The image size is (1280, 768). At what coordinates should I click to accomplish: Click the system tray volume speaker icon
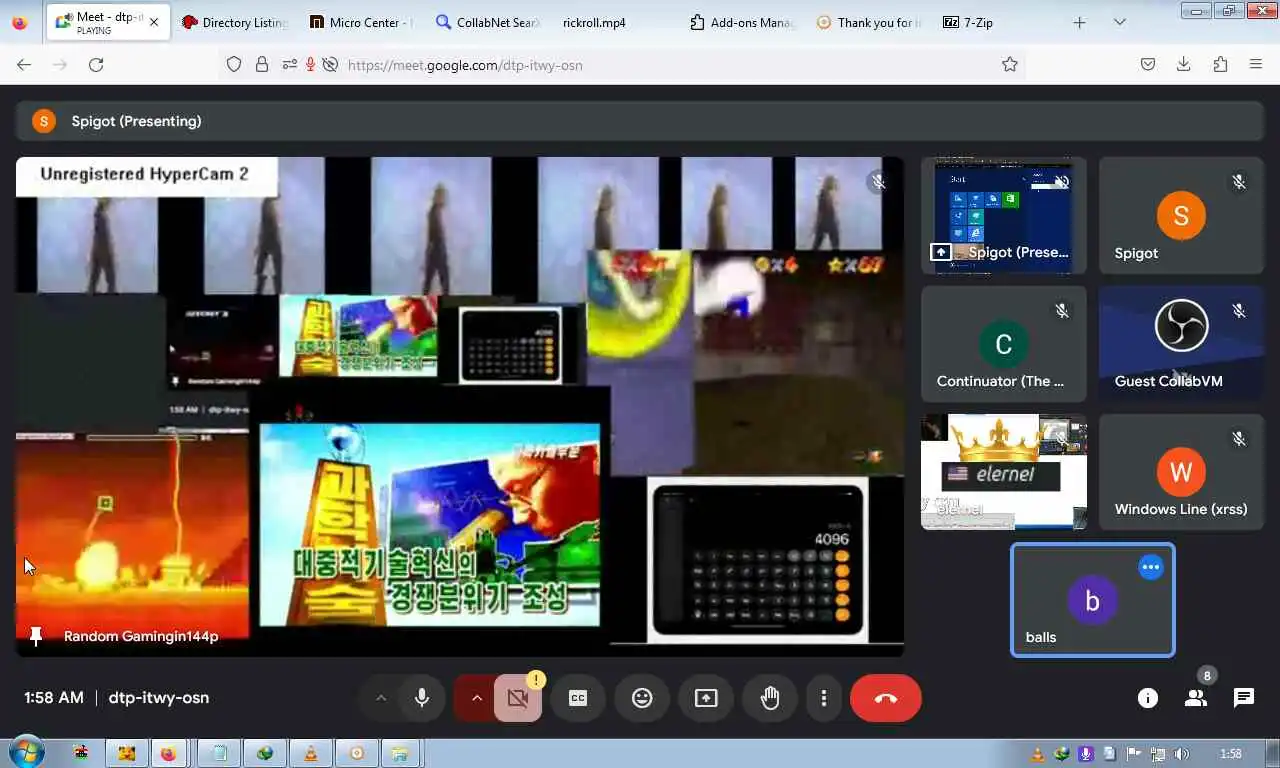[x=1182, y=754]
